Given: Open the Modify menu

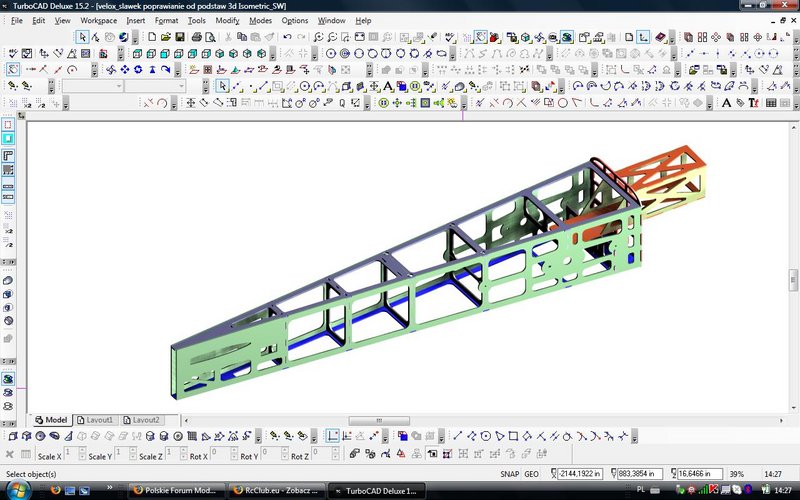Looking at the screenshot, I should [227, 21].
